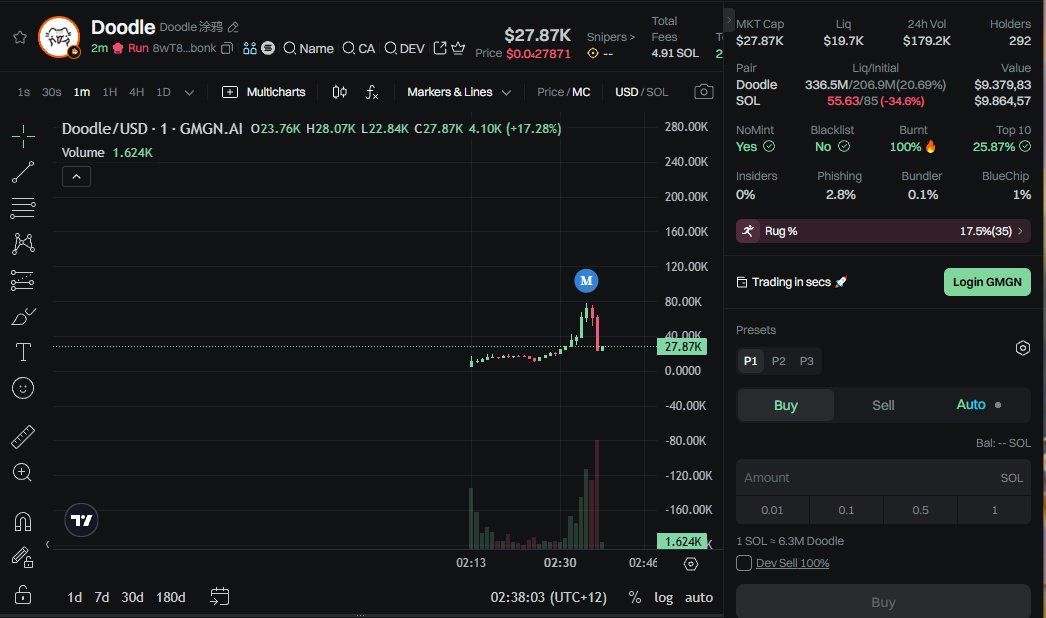Star the Doodle token as favorite
The width and height of the screenshot is (1046, 618).
(x=20, y=37)
